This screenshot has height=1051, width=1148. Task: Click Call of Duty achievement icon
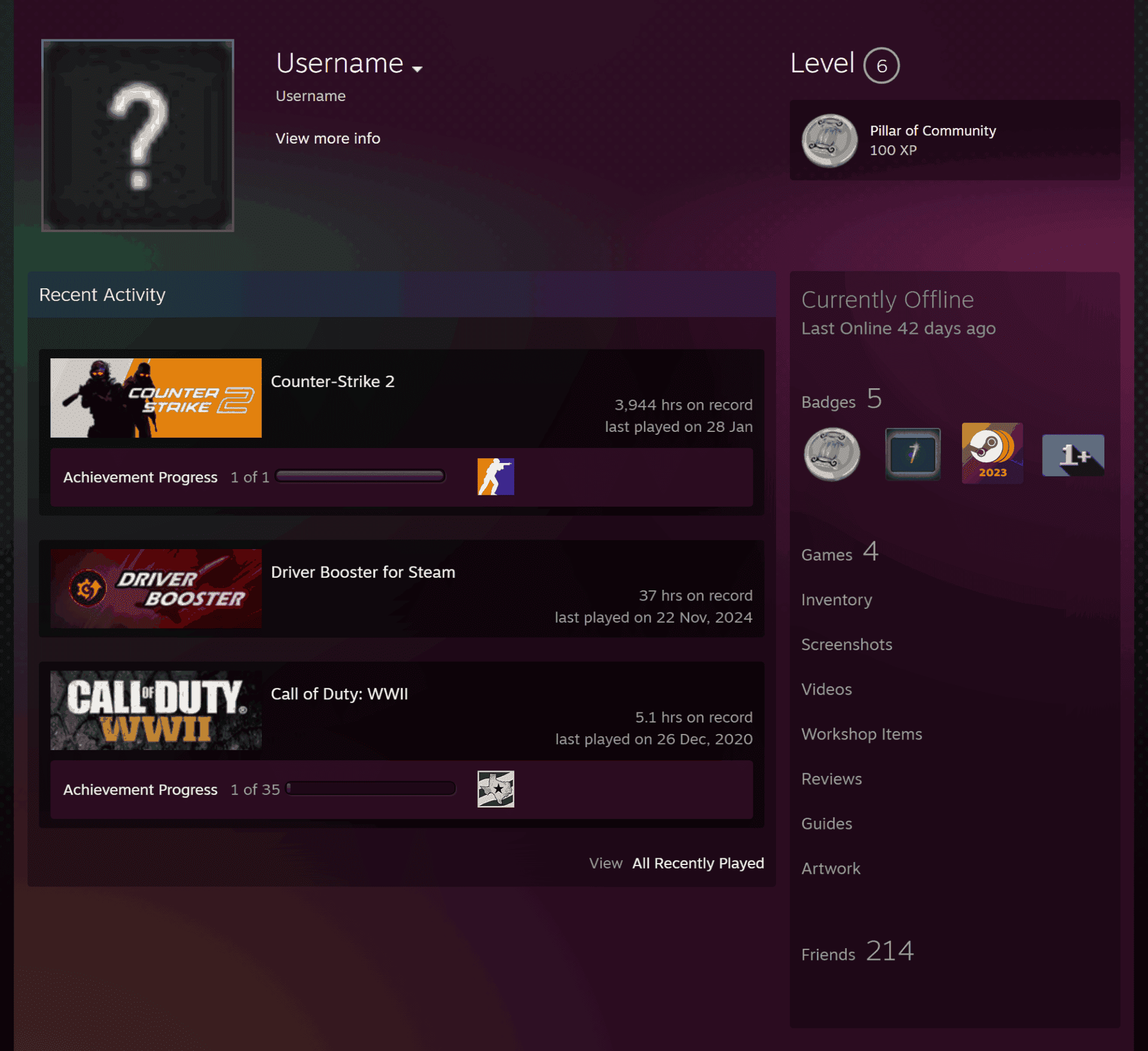[x=496, y=789]
